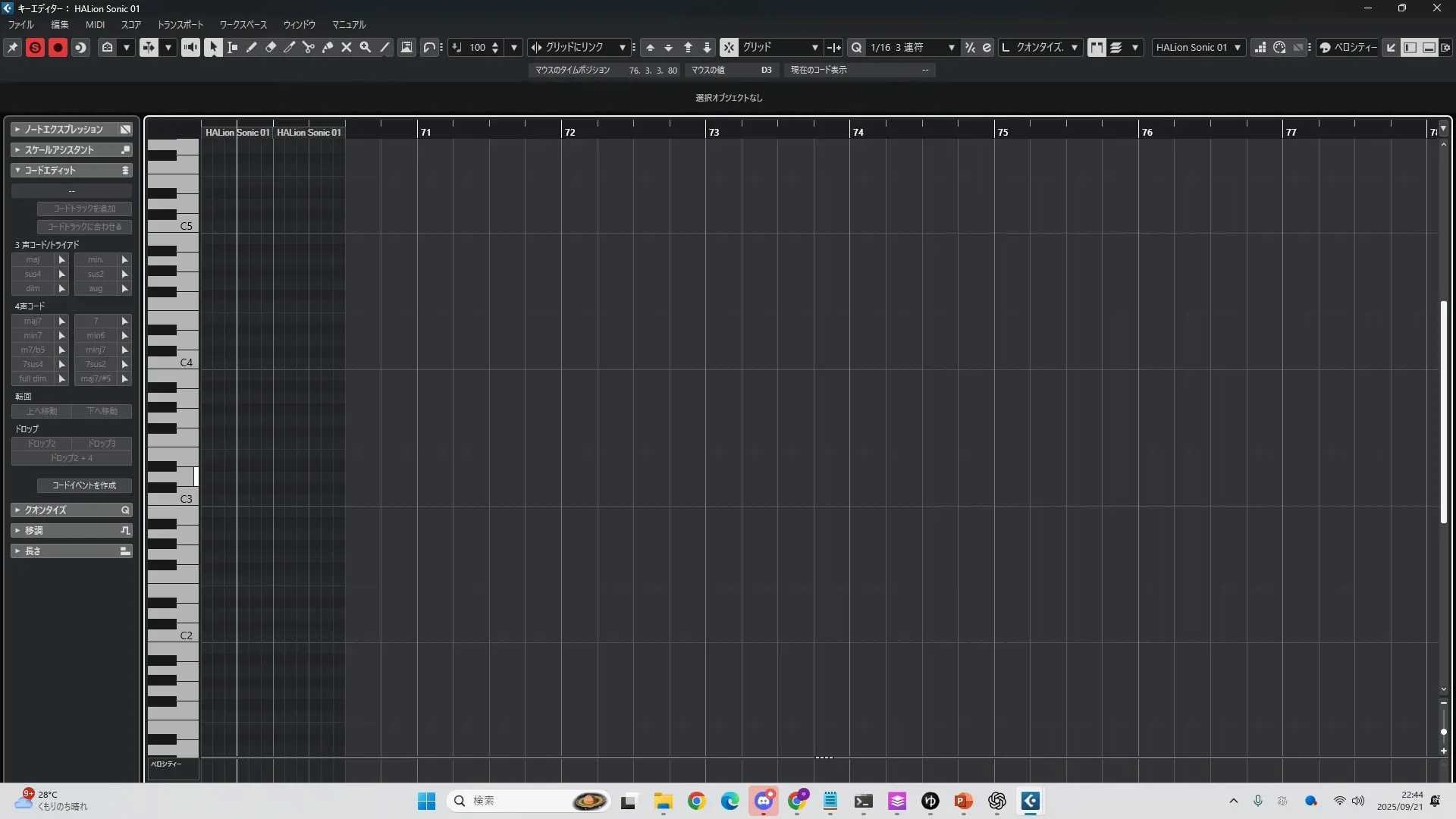The image size is (1456, 819).
Task: Select the Zoom magnifier tool
Action: [x=366, y=47]
